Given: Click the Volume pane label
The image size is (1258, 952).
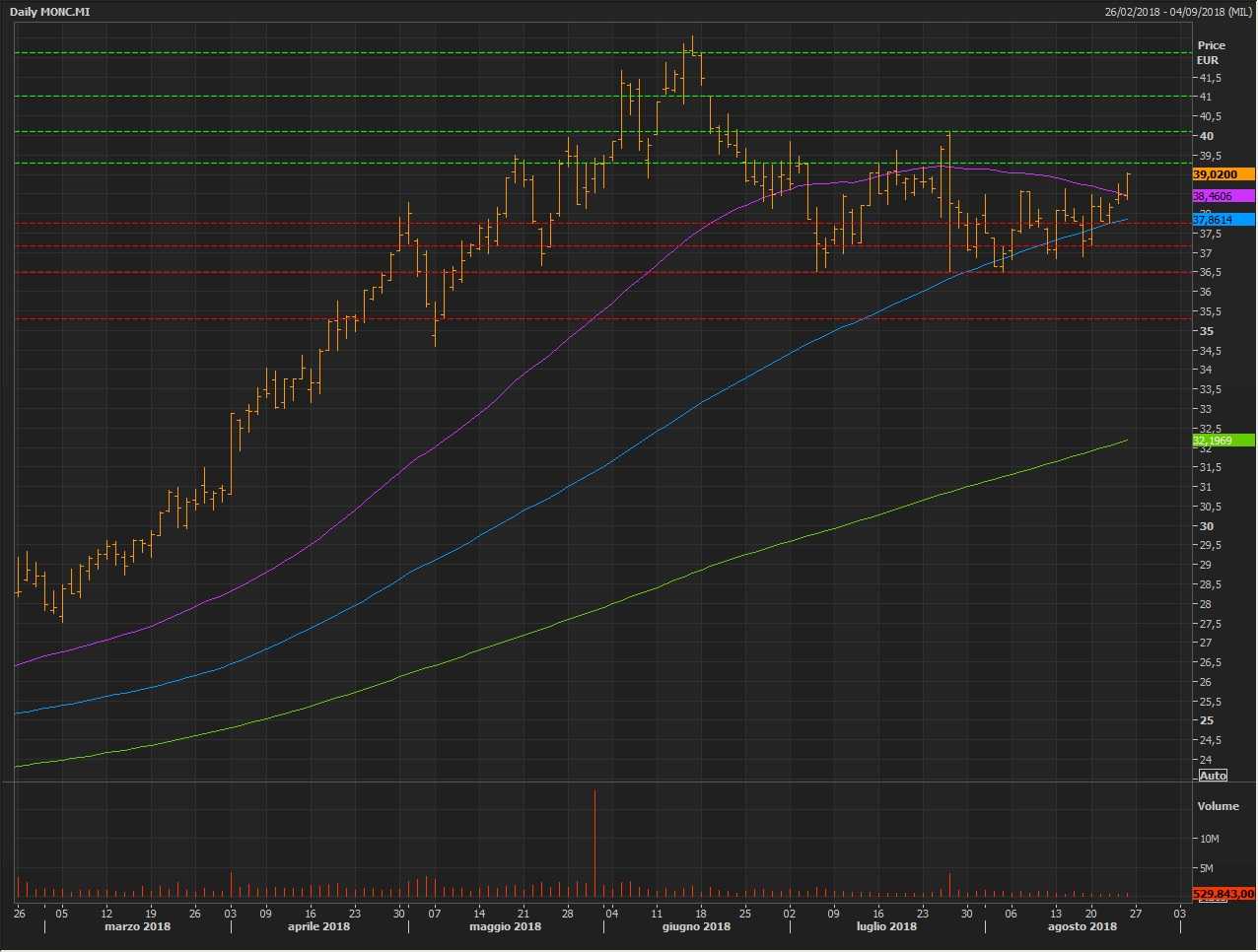Looking at the screenshot, I should coord(1218,806).
